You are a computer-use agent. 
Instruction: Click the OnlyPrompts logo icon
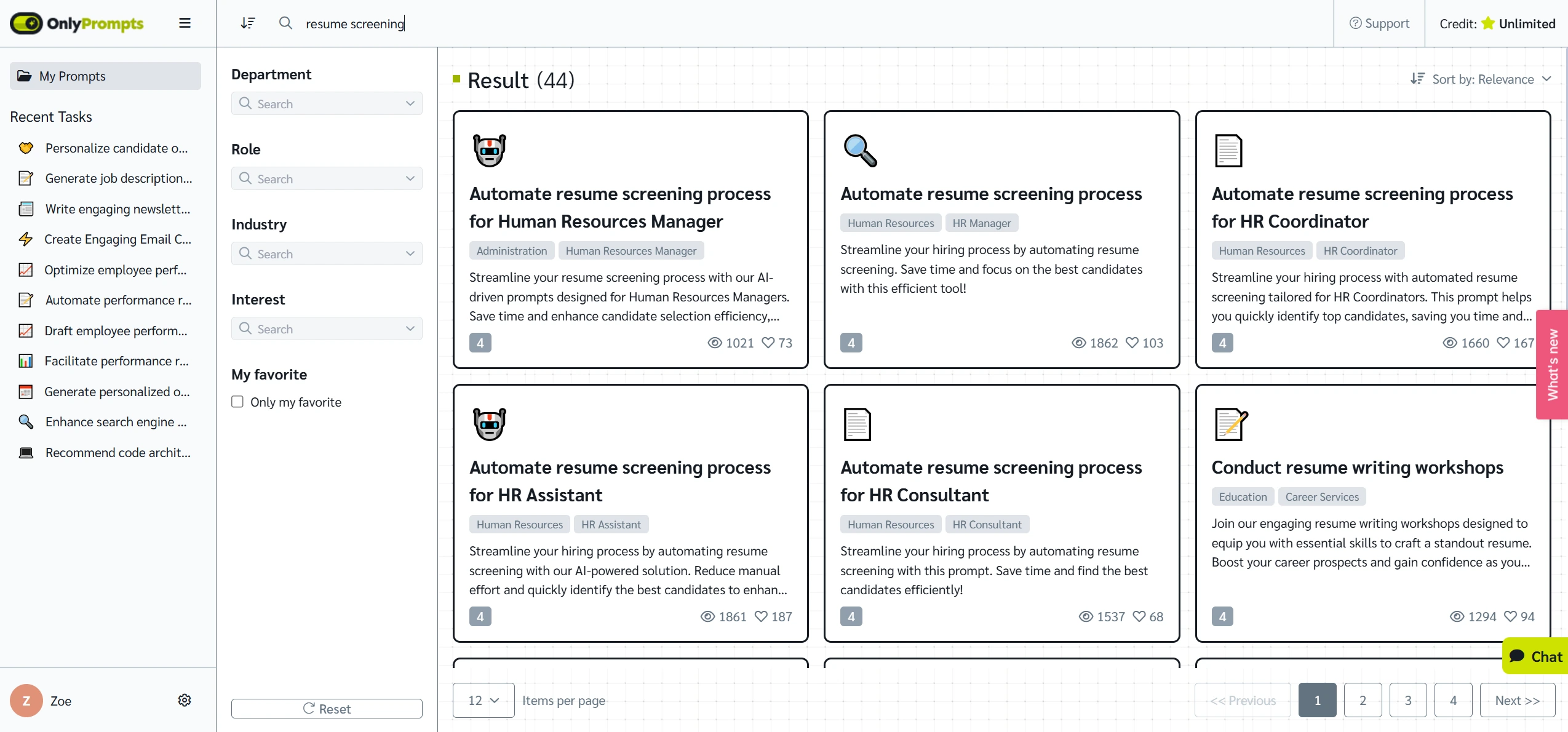(25, 23)
